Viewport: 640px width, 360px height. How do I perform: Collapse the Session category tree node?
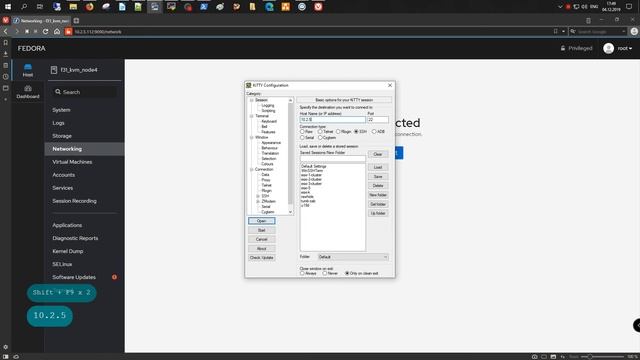[252, 100]
